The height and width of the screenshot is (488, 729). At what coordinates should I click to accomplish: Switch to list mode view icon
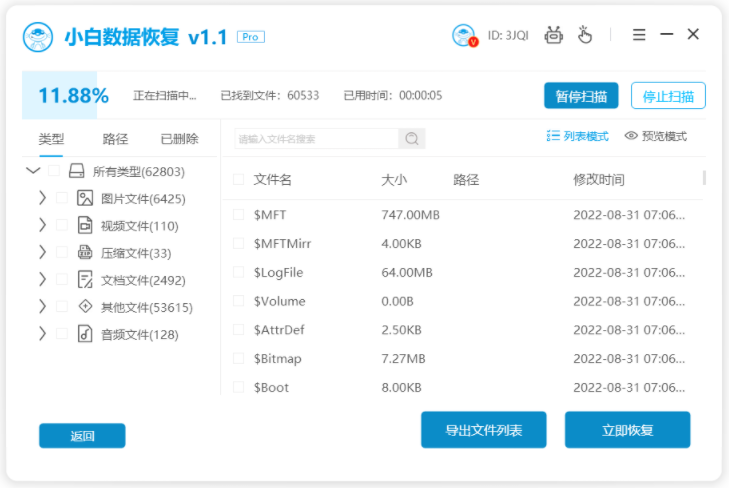tap(553, 136)
